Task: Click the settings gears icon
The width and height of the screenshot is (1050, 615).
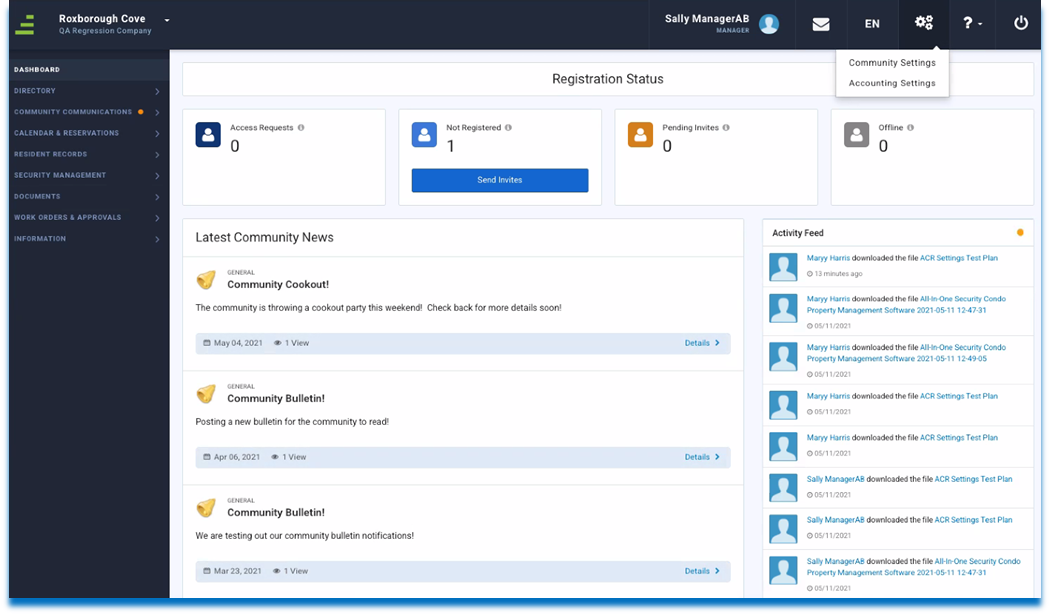Action: [923, 23]
